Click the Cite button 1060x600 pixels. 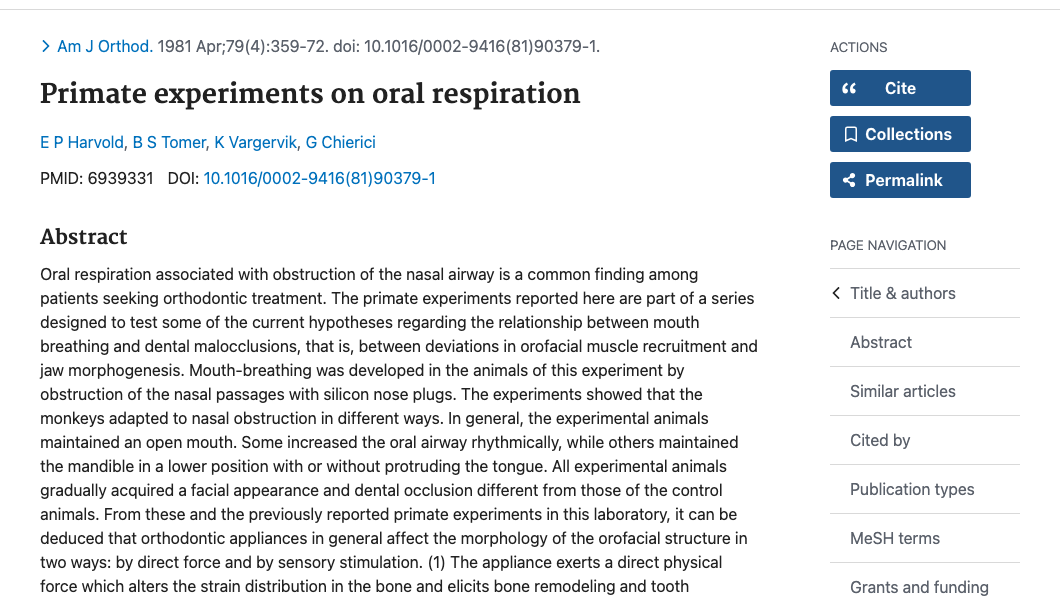899,88
